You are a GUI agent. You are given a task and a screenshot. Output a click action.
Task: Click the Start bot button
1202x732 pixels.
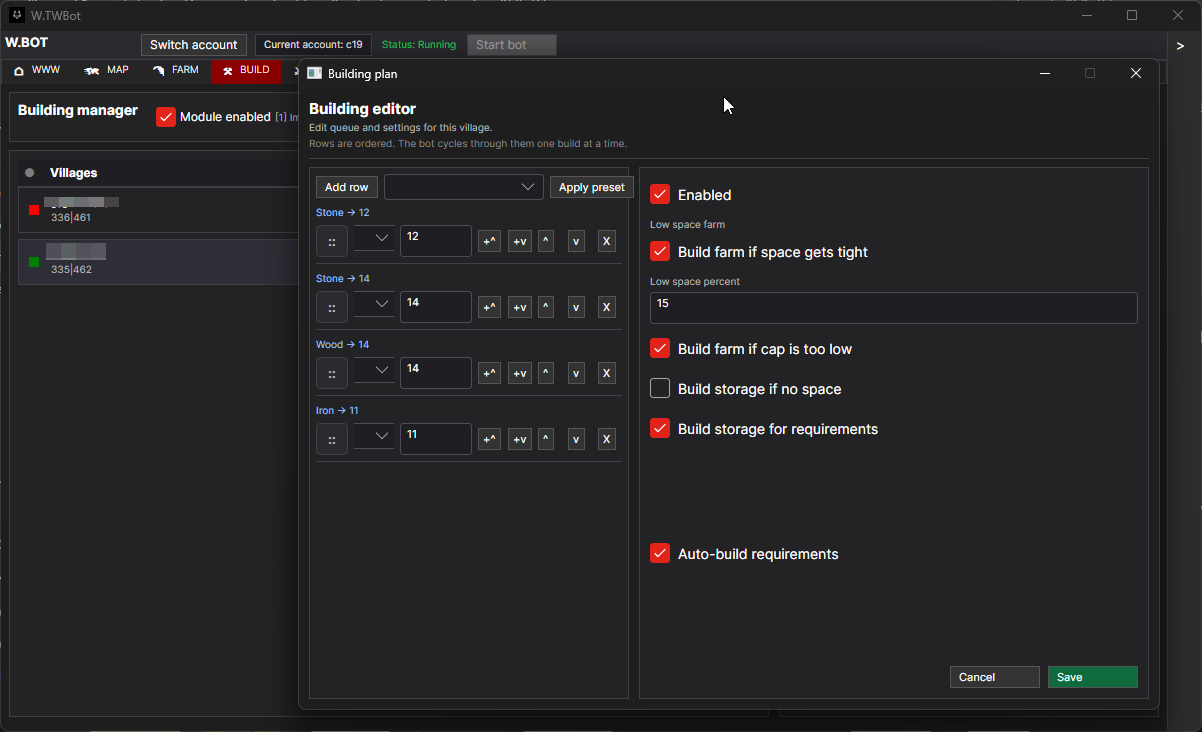(x=512, y=45)
